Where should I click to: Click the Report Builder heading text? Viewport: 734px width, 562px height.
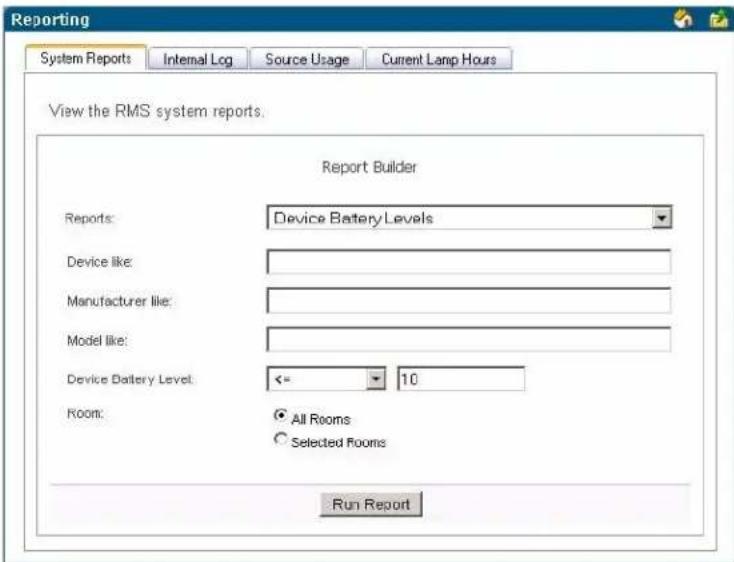[369, 167]
